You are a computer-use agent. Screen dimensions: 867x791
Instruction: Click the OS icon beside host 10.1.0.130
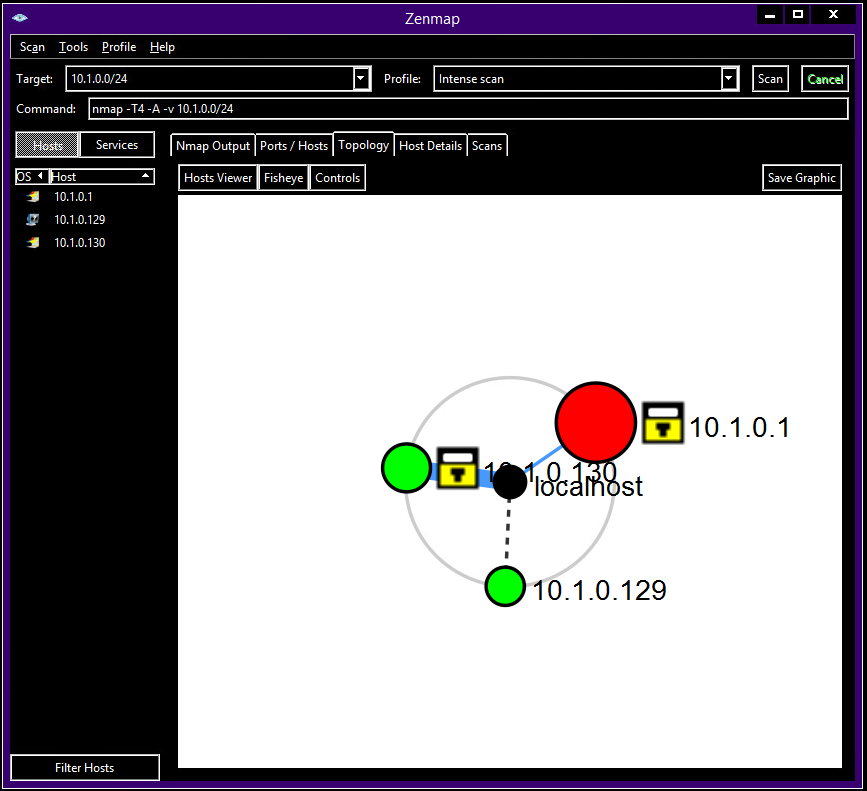[33, 243]
